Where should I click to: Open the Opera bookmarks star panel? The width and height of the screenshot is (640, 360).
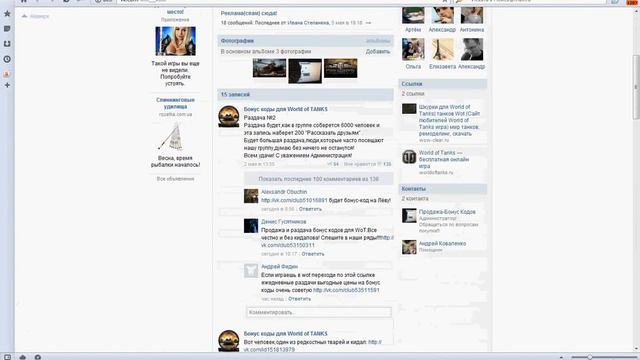pos(7,14)
